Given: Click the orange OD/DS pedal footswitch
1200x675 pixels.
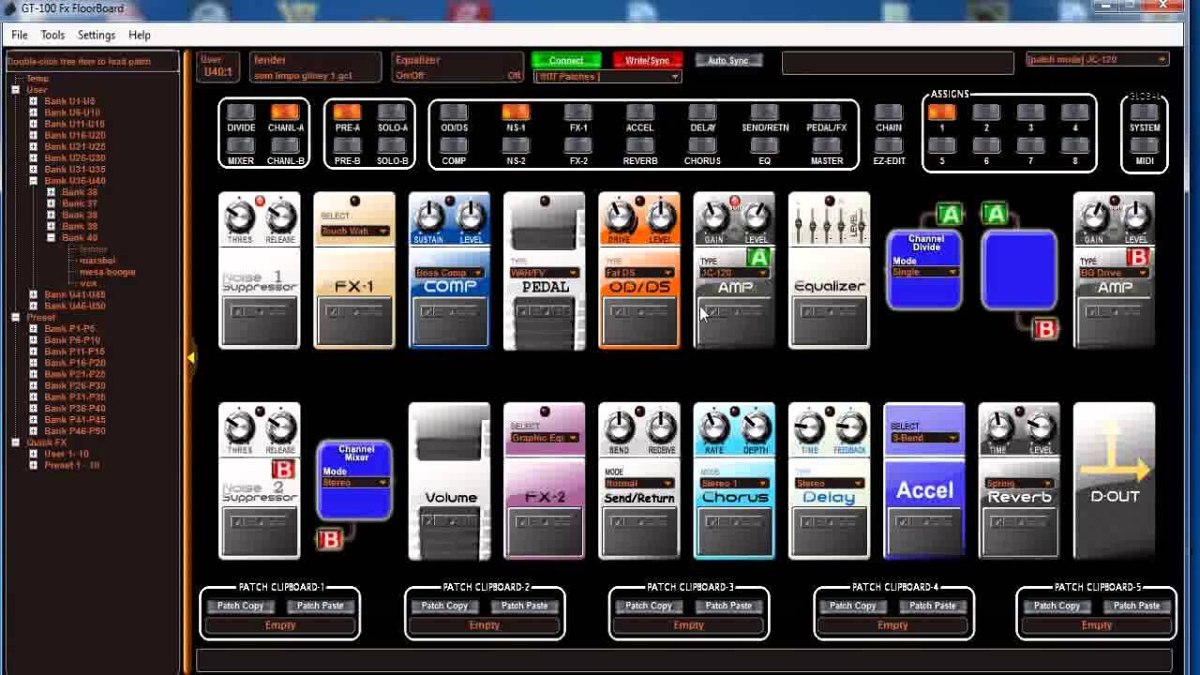Looking at the screenshot, I should [639, 319].
